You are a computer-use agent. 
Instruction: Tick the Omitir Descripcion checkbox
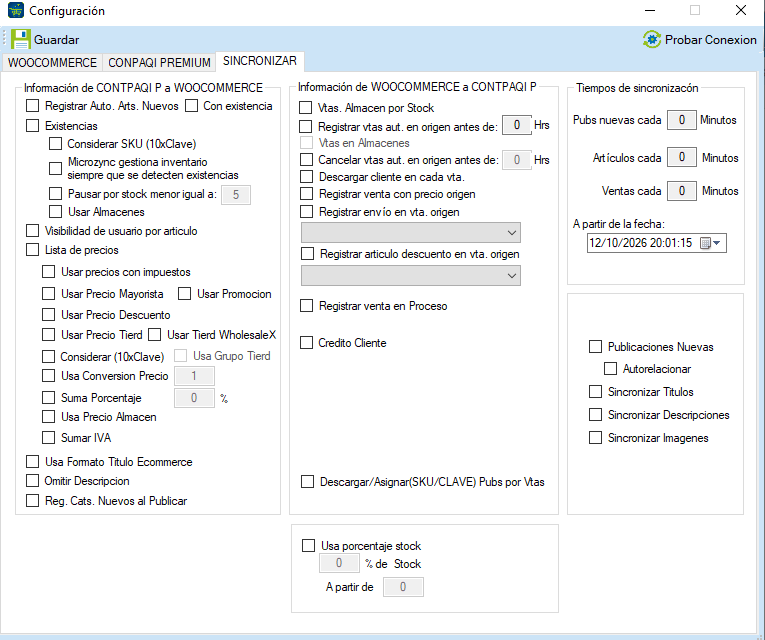[33, 480]
